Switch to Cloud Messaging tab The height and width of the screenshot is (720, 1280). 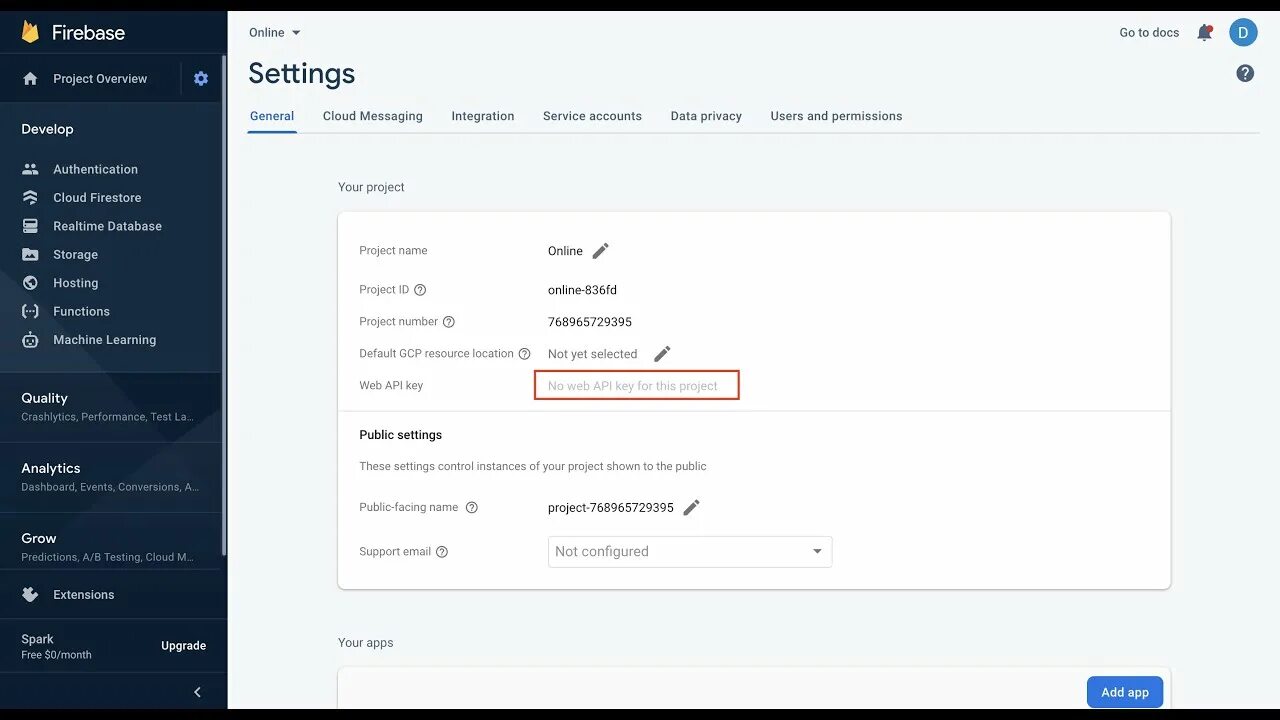click(x=373, y=116)
